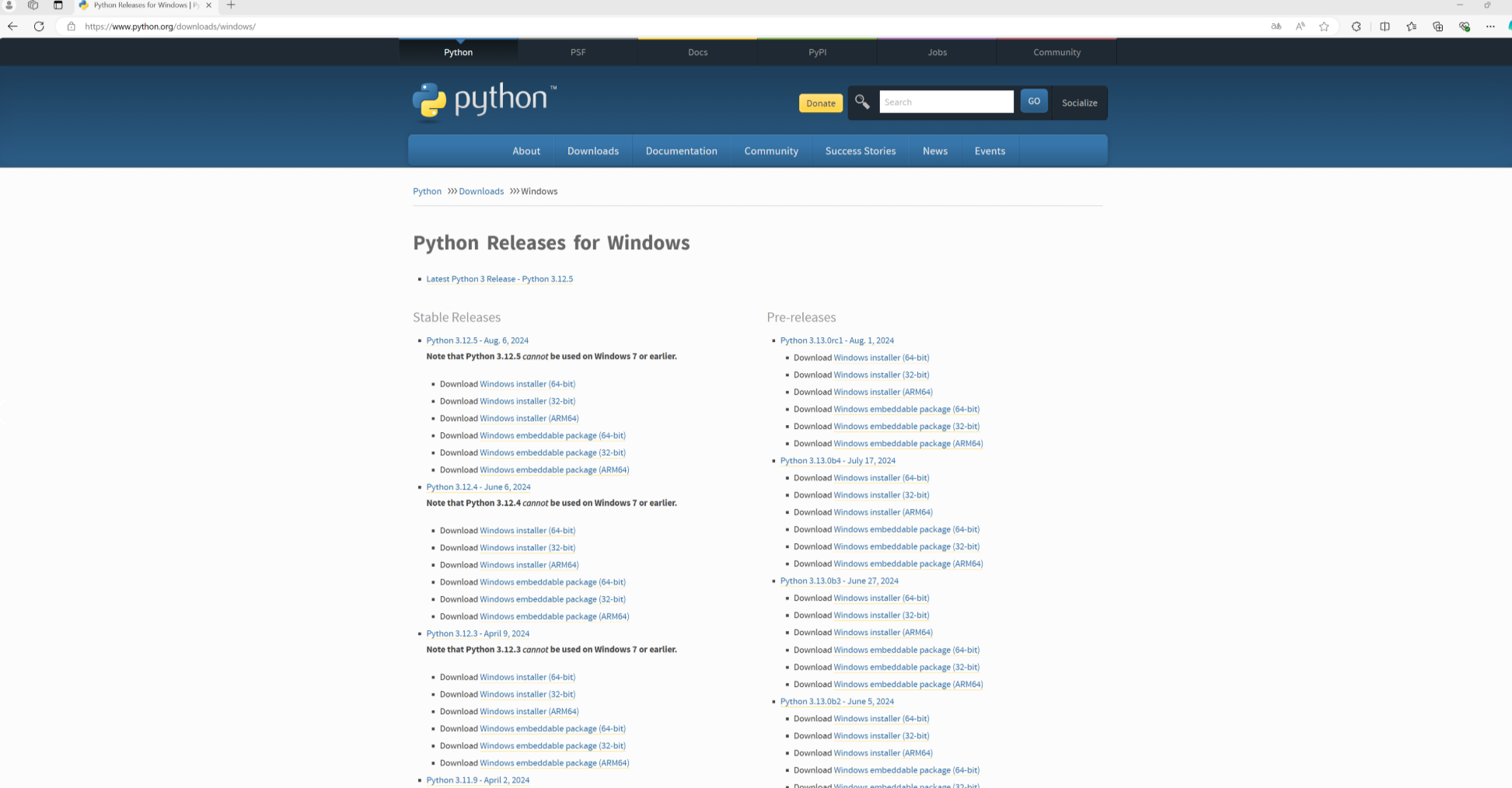
Task: Switch to the PyPI top tab
Action: [817, 52]
